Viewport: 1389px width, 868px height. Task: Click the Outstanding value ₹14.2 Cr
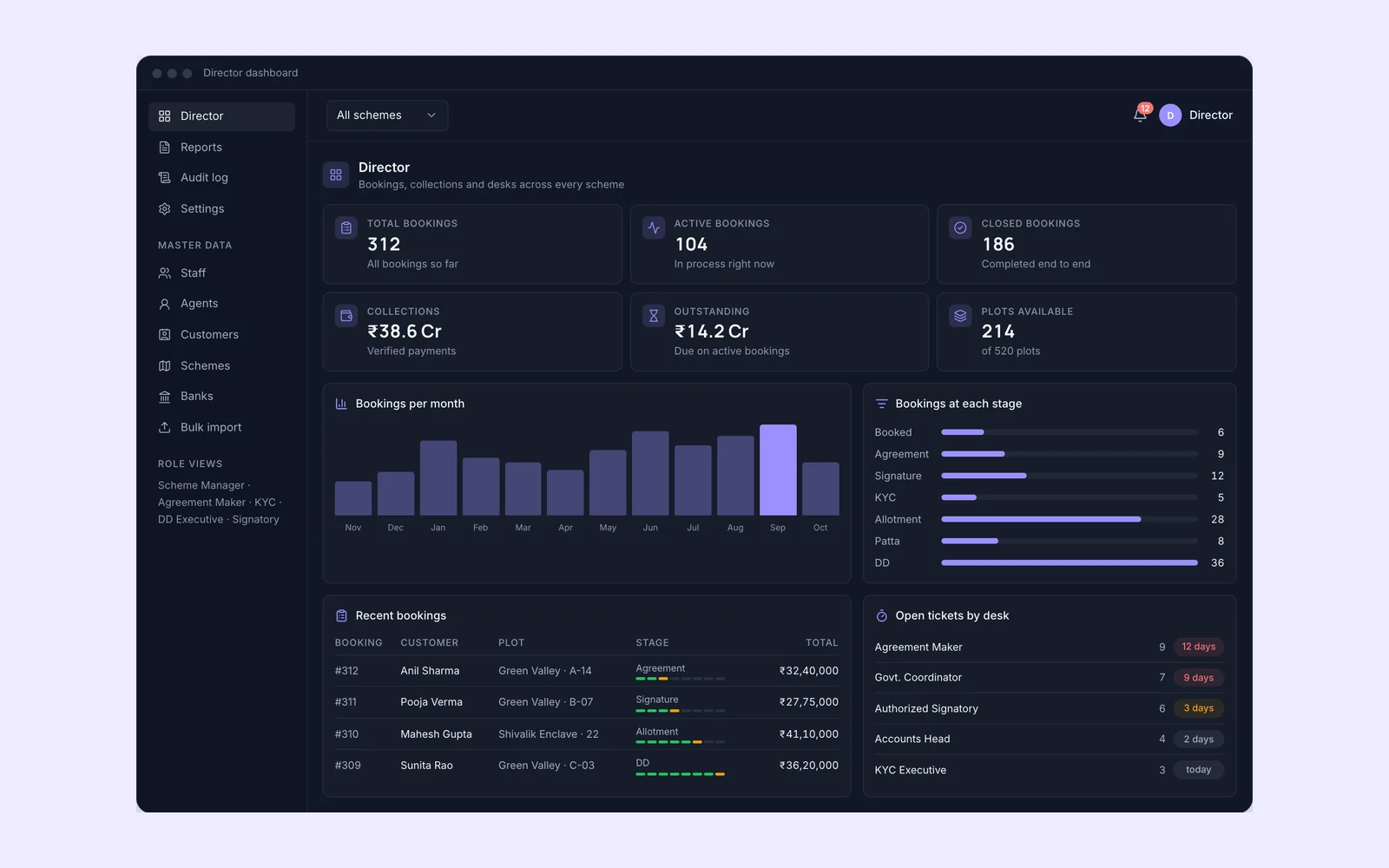(x=712, y=332)
